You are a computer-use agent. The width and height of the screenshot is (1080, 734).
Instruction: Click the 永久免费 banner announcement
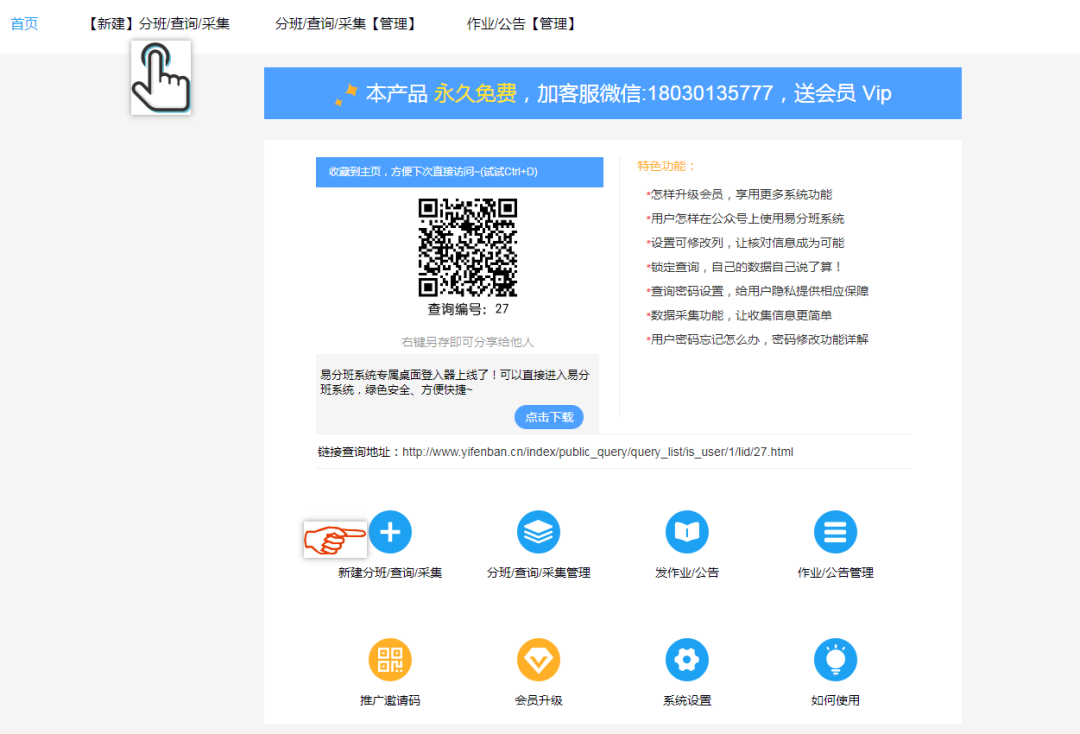pyautogui.click(x=613, y=94)
